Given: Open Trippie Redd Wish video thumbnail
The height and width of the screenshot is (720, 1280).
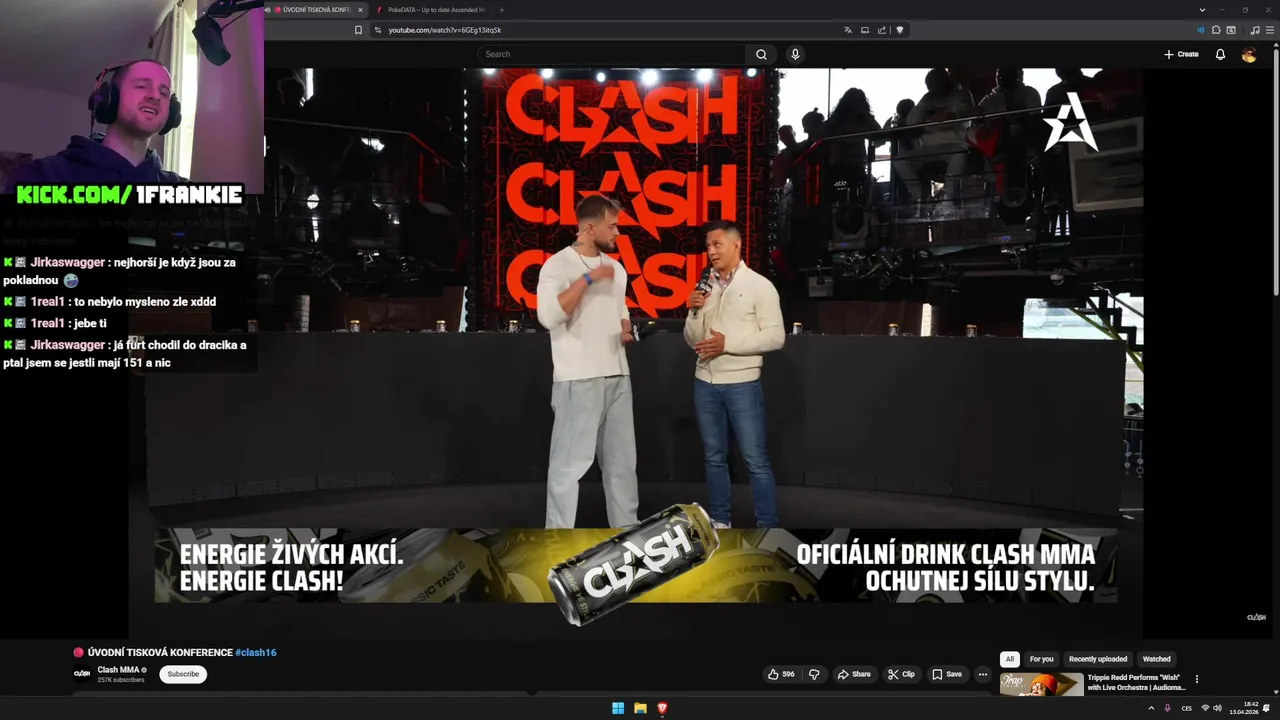Looking at the screenshot, I should [x=1041, y=684].
